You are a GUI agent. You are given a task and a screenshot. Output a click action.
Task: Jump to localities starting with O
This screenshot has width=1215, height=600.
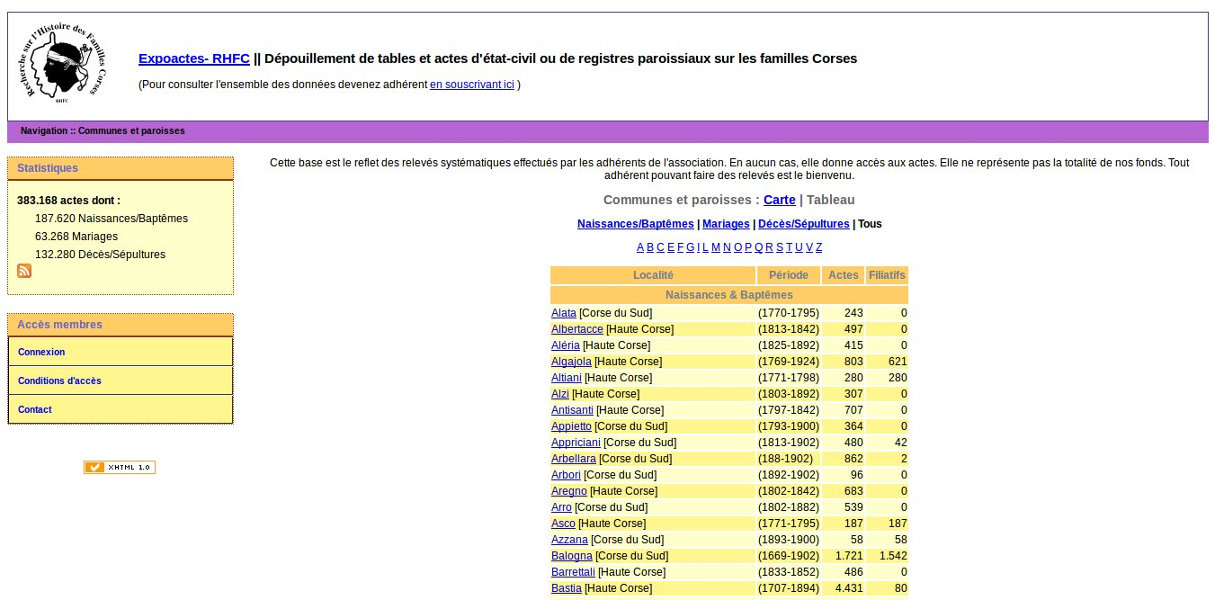[x=738, y=247]
